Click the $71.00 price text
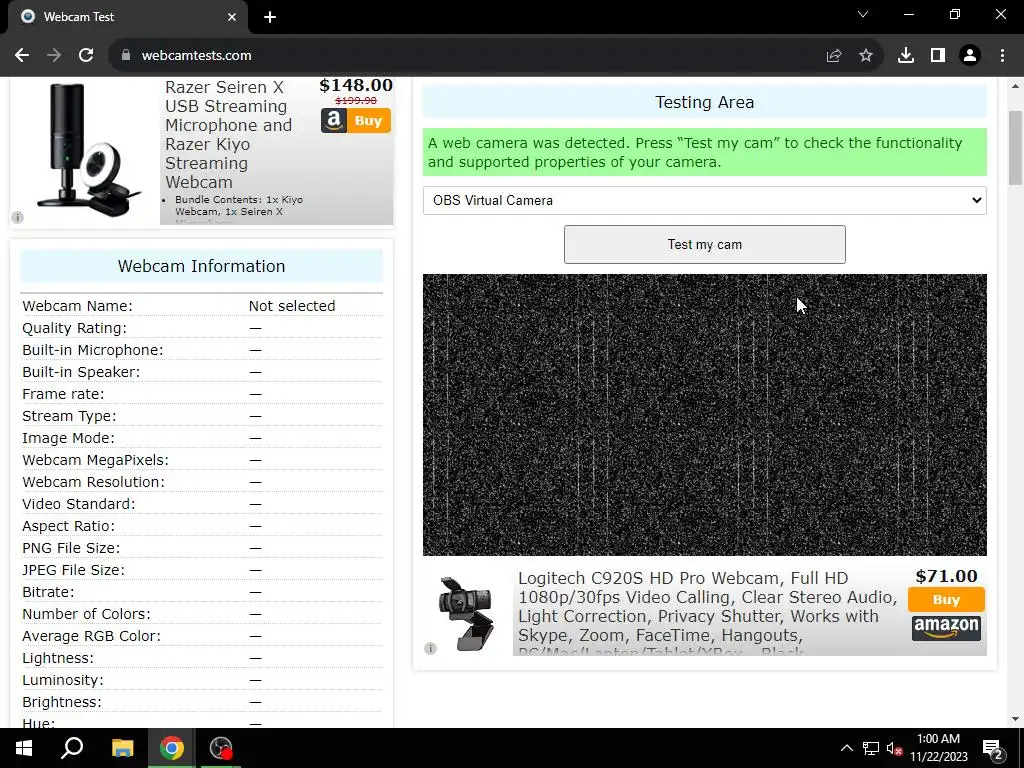 click(x=946, y=577)
